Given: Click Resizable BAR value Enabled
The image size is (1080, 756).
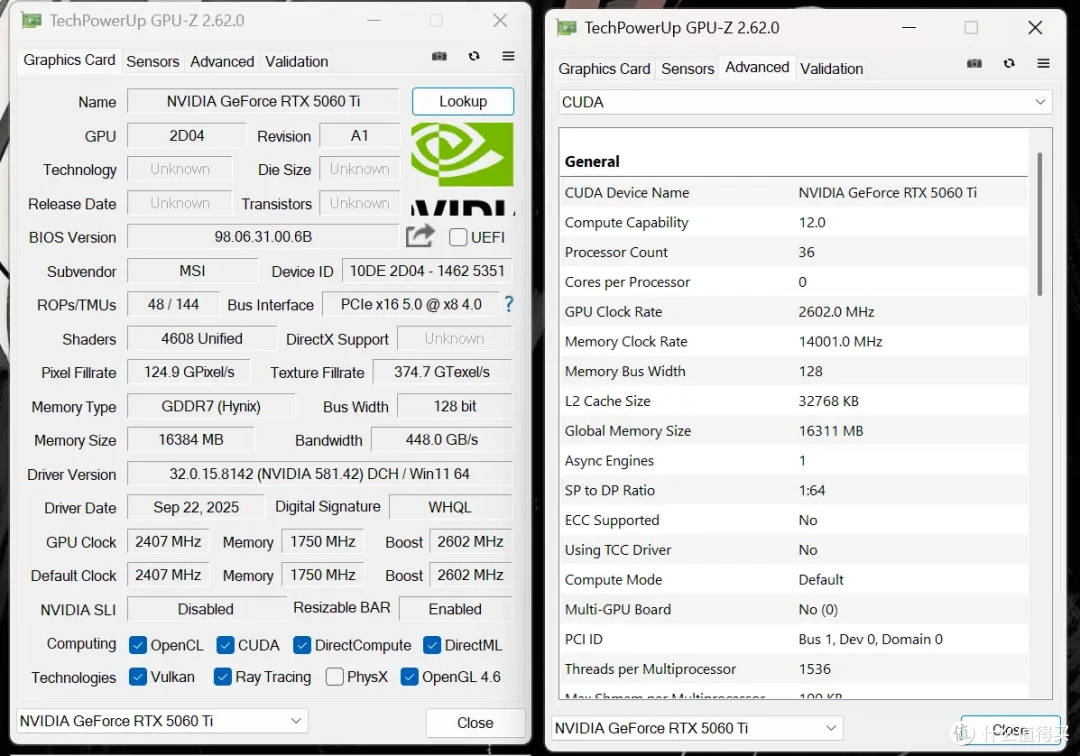Looking at the screenshot, I should pyautogui.click(x=455, y=609).
